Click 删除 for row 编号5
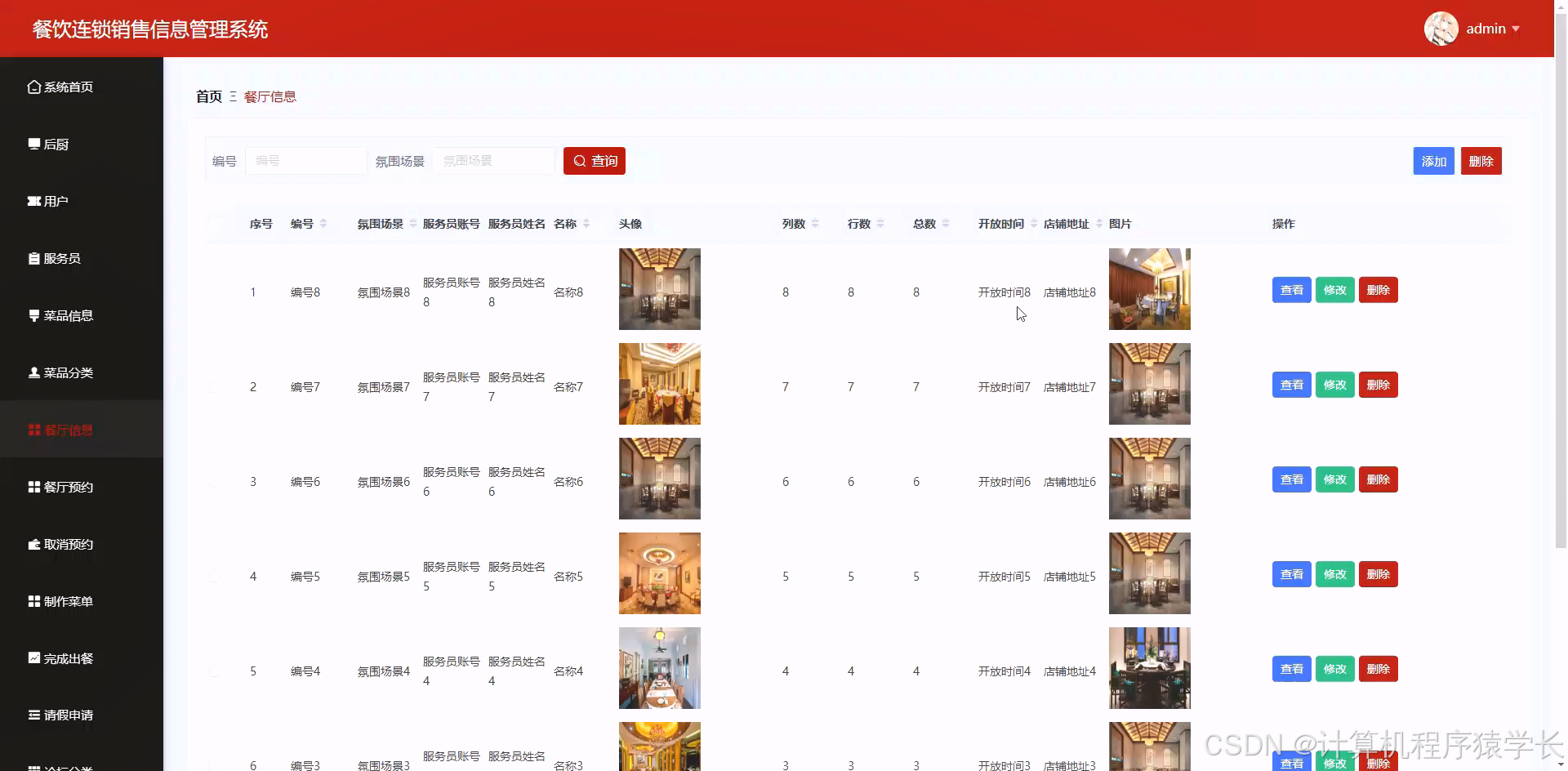 (x=1379, y=574)
